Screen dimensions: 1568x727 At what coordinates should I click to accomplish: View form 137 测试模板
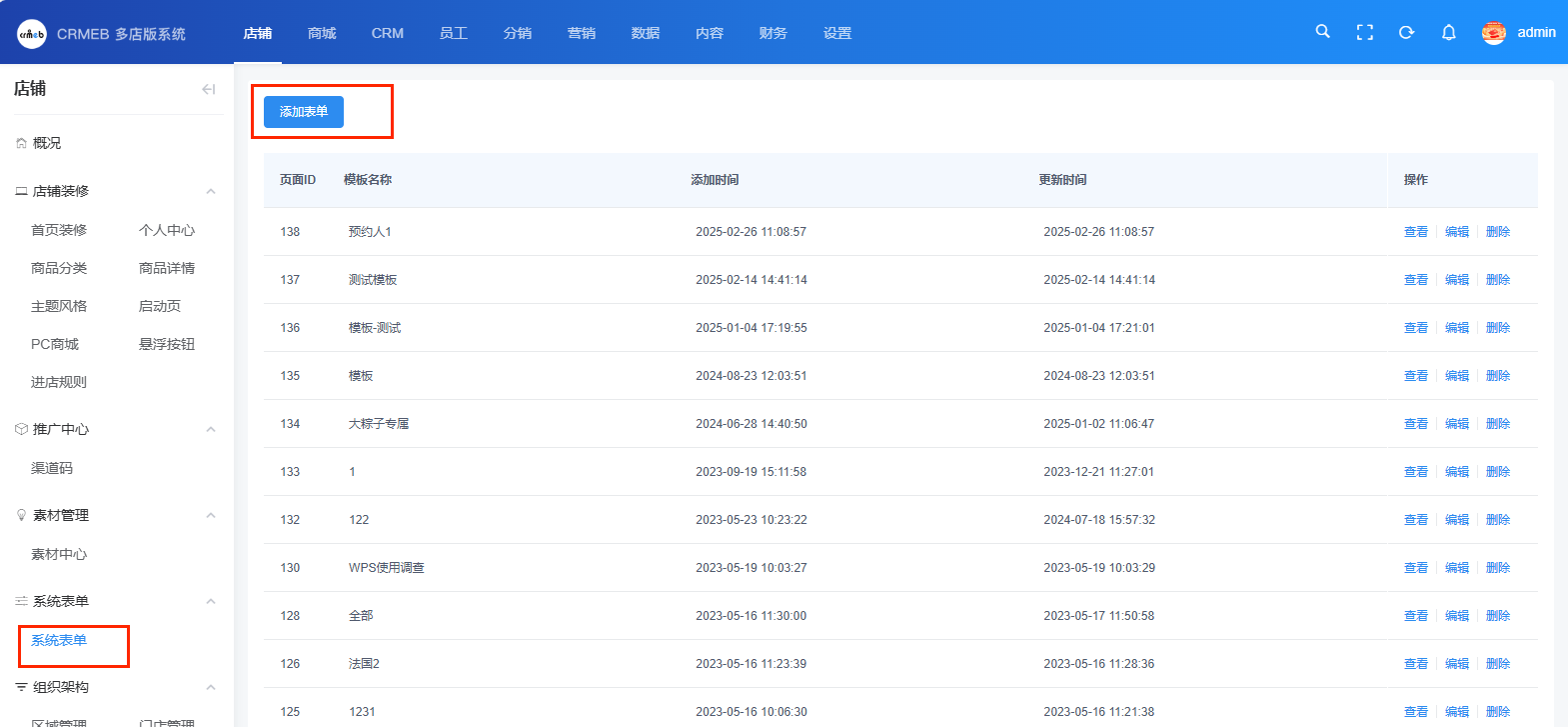click(1416, 280)
